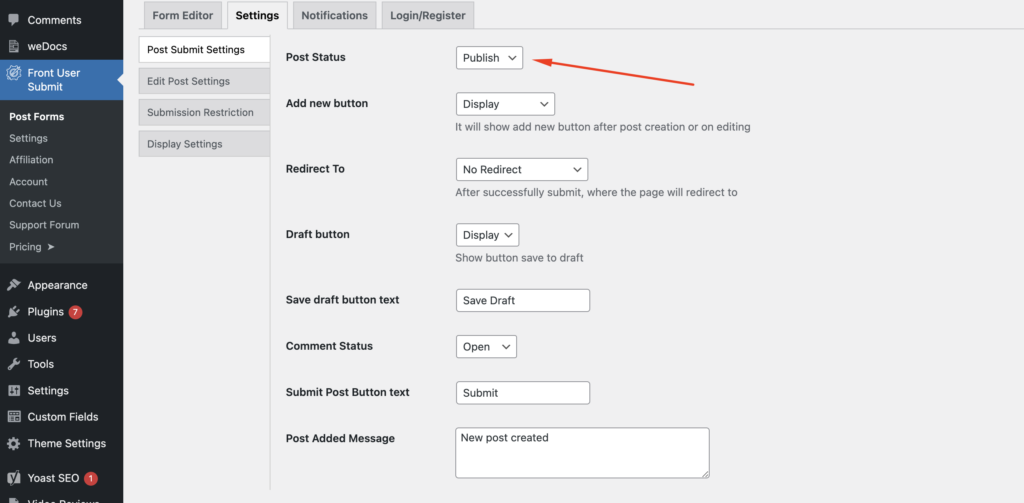Click into the Post Added Message textarea
This screenshot has width=1024, height=503.
click(x=582, y=453)
